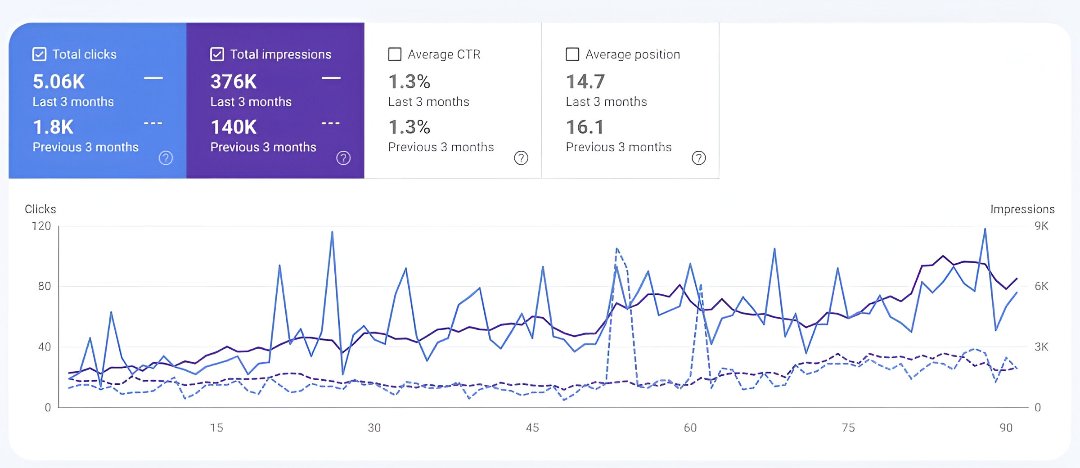Enable the Average position checkbox
Image resolution: width=1080 pixels, height=468 pixels.
[573, 54]
